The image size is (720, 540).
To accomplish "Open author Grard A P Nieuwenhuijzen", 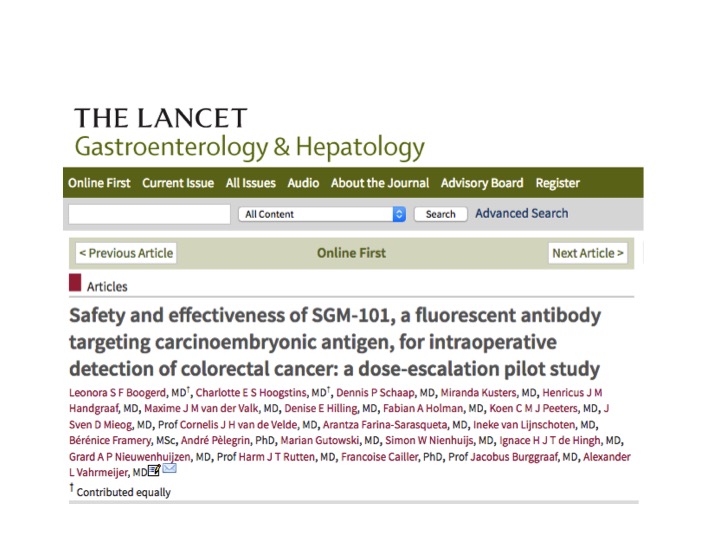I will [x=129, y=457].
